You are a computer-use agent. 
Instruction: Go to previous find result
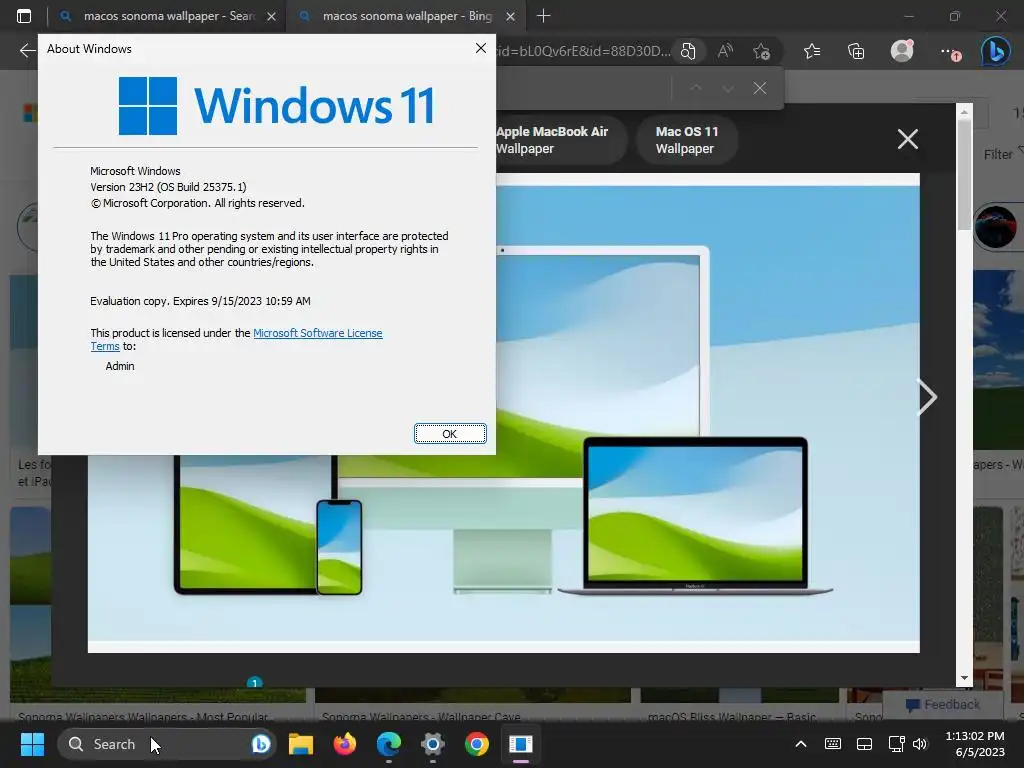point(696,88)
